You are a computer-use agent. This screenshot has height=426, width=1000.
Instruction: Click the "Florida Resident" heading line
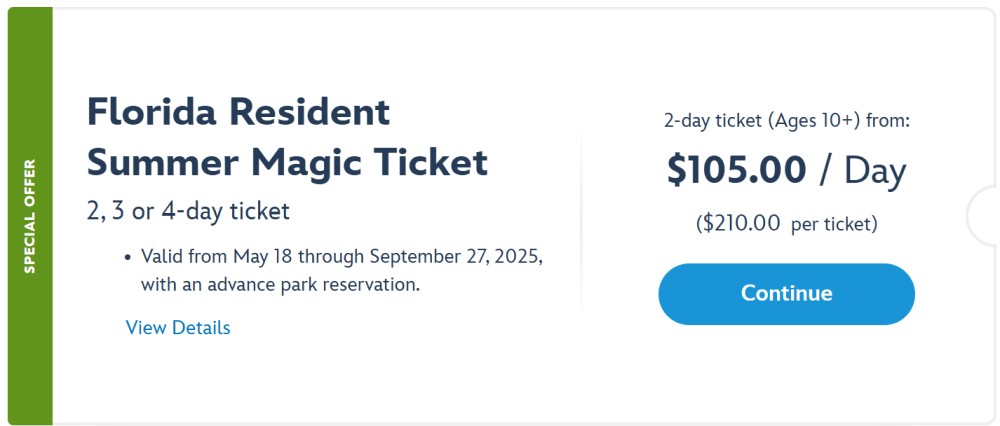tap(239, 112)
